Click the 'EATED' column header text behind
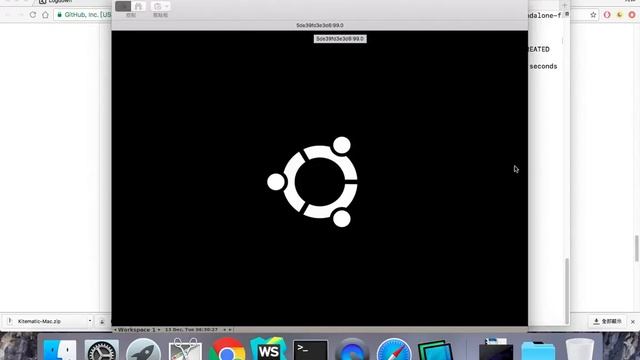The height and width of the screenshot is (360, 640). [x=539, y=49]
